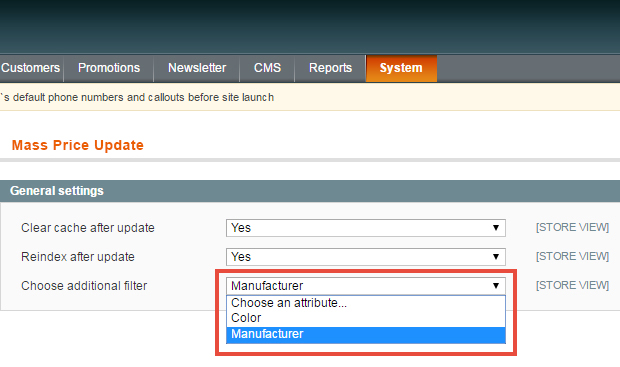
Task: Select Color option in filter list
Action: pyautogui.click(x=366, y=318)
